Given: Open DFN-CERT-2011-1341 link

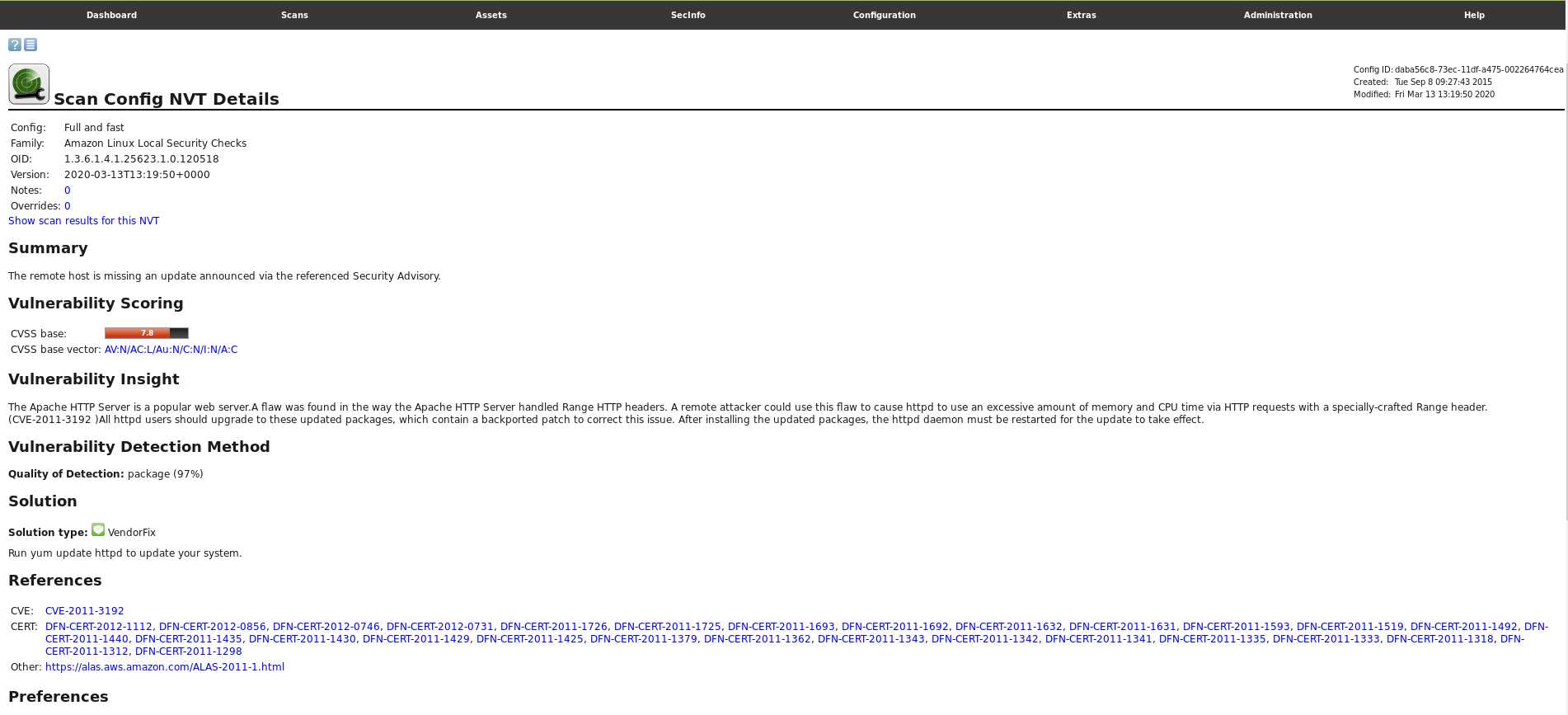Looking at the screenshot, I should click(1099, 639).
